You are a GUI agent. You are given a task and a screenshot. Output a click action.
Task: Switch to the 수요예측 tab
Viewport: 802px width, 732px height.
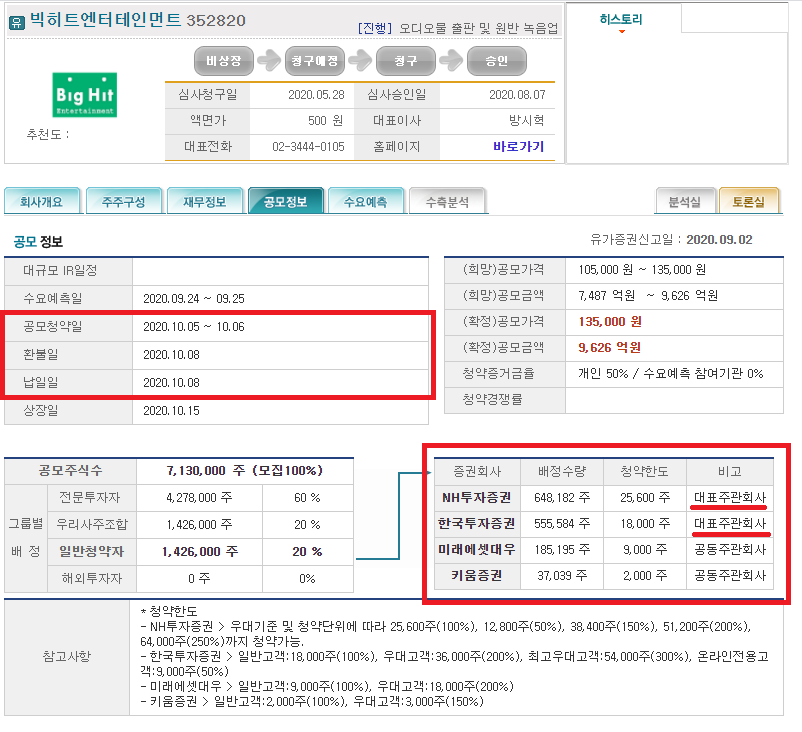pos(366,201)
